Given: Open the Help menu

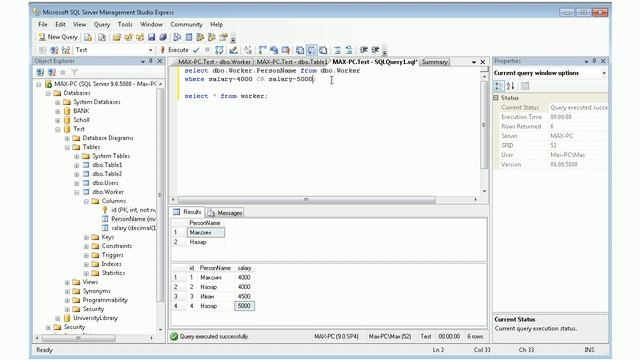Looking at the screenshot, I should coord(216,24).
